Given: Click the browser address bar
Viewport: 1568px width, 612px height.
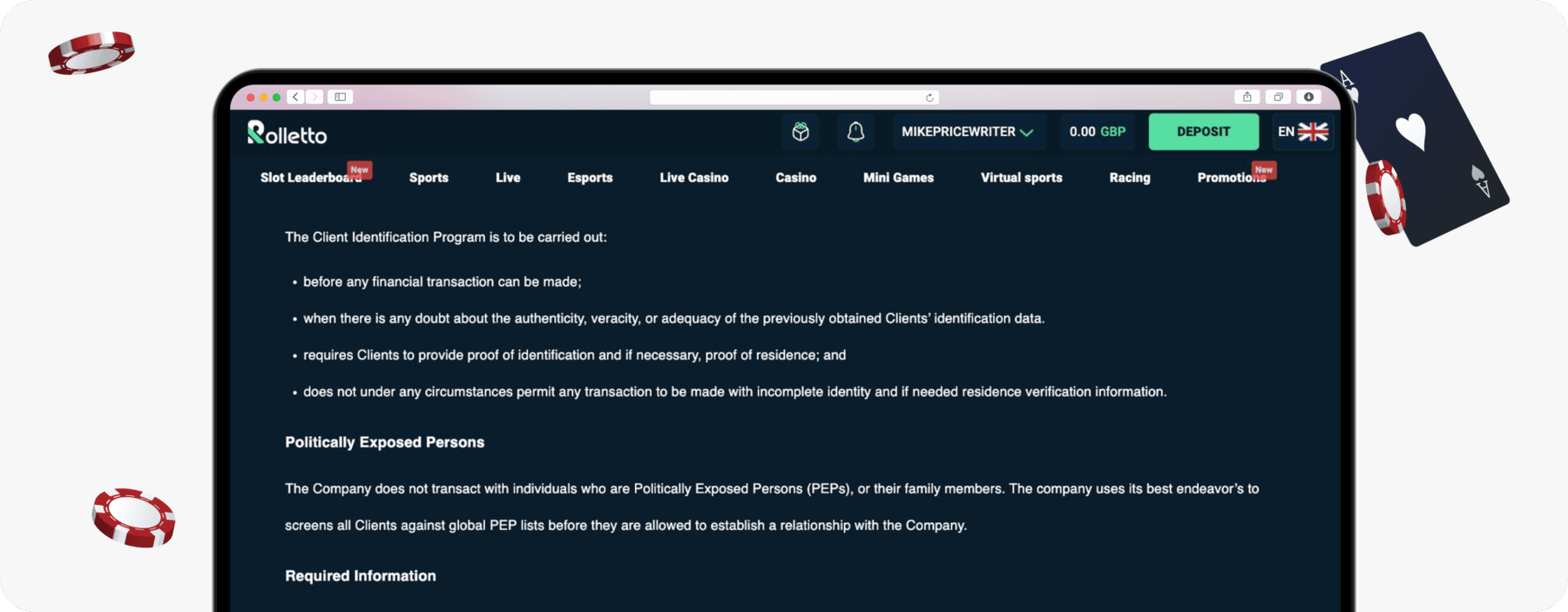Looking at the screenshot, I should pos(794,98).
